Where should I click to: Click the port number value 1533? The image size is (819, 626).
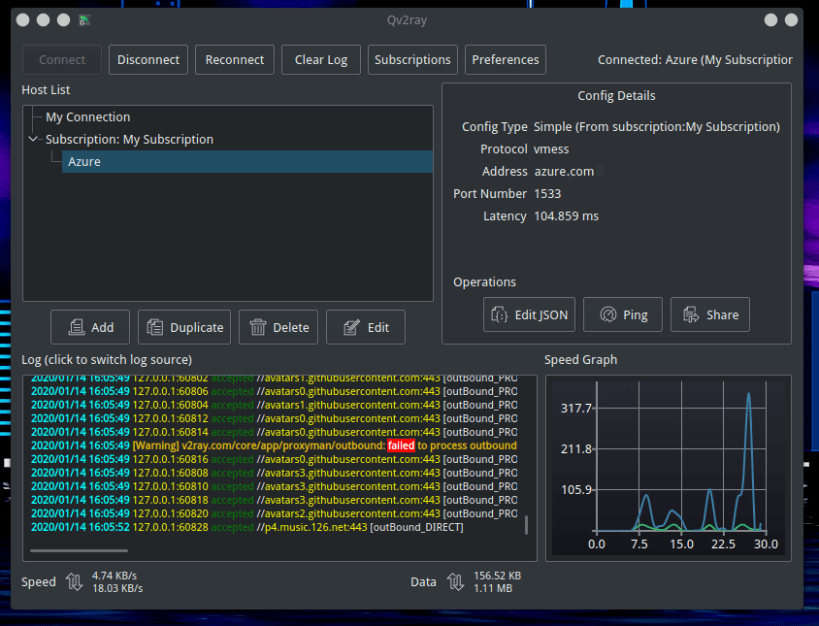pyautogui.click(x=547, y=194)
